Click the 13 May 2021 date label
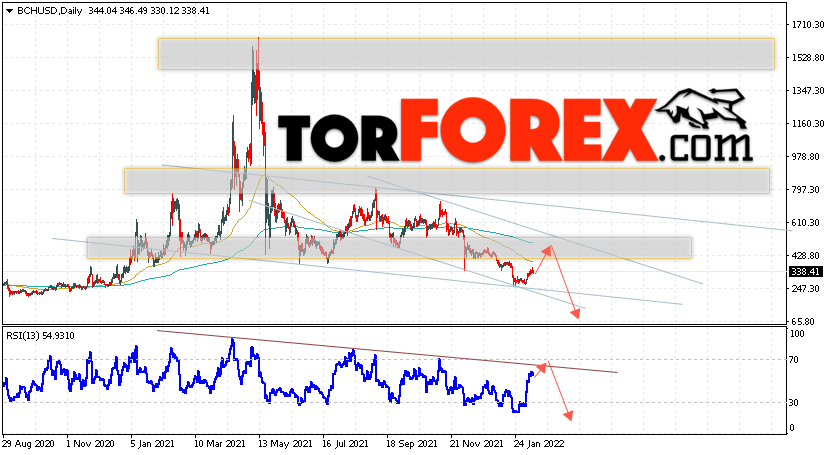Viewport: 827px width, 455px height. point(283,443)
